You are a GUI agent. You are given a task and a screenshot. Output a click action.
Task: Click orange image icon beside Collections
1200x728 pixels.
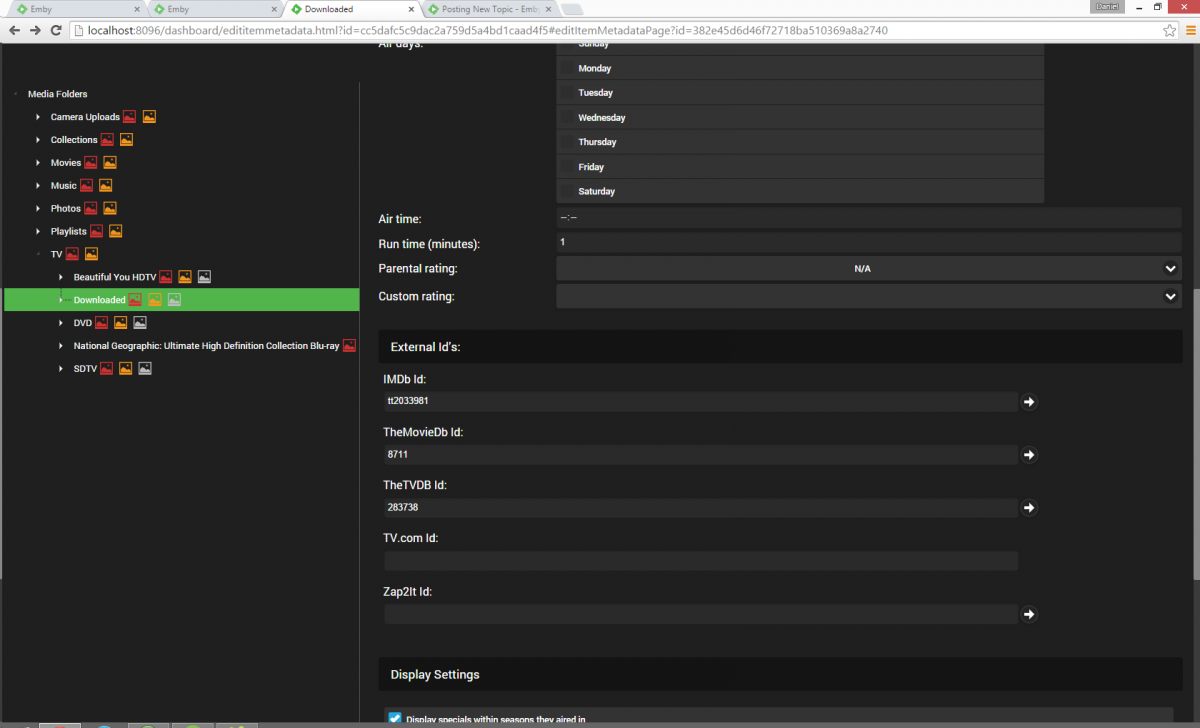tap(126, 140)
